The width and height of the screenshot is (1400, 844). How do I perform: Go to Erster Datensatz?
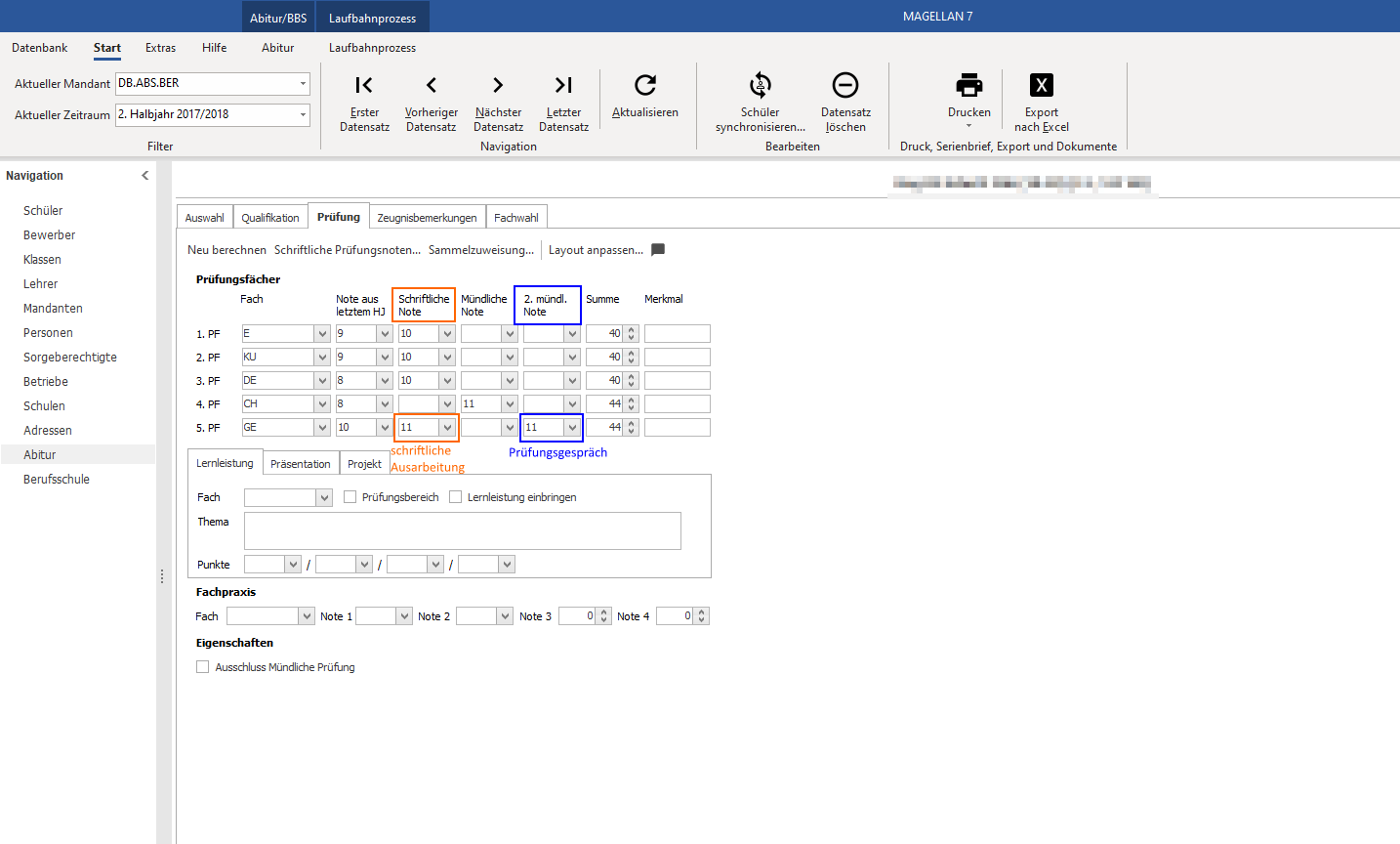(x=364, y=85)
